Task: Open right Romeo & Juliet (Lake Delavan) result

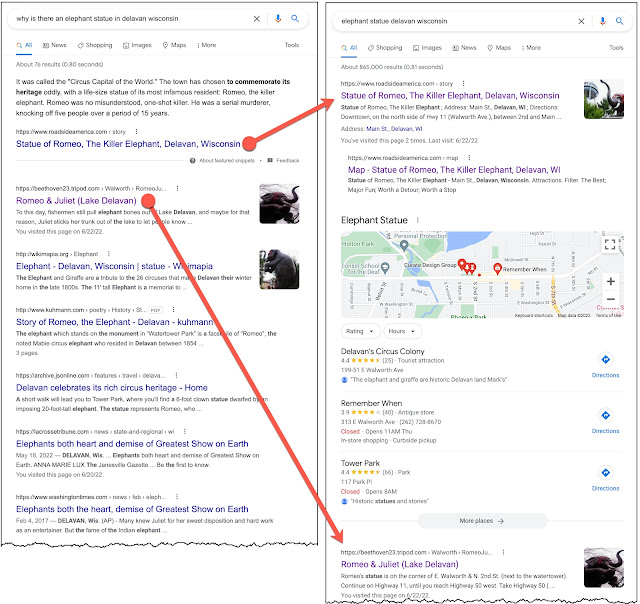Action: (x=400, y=564)
